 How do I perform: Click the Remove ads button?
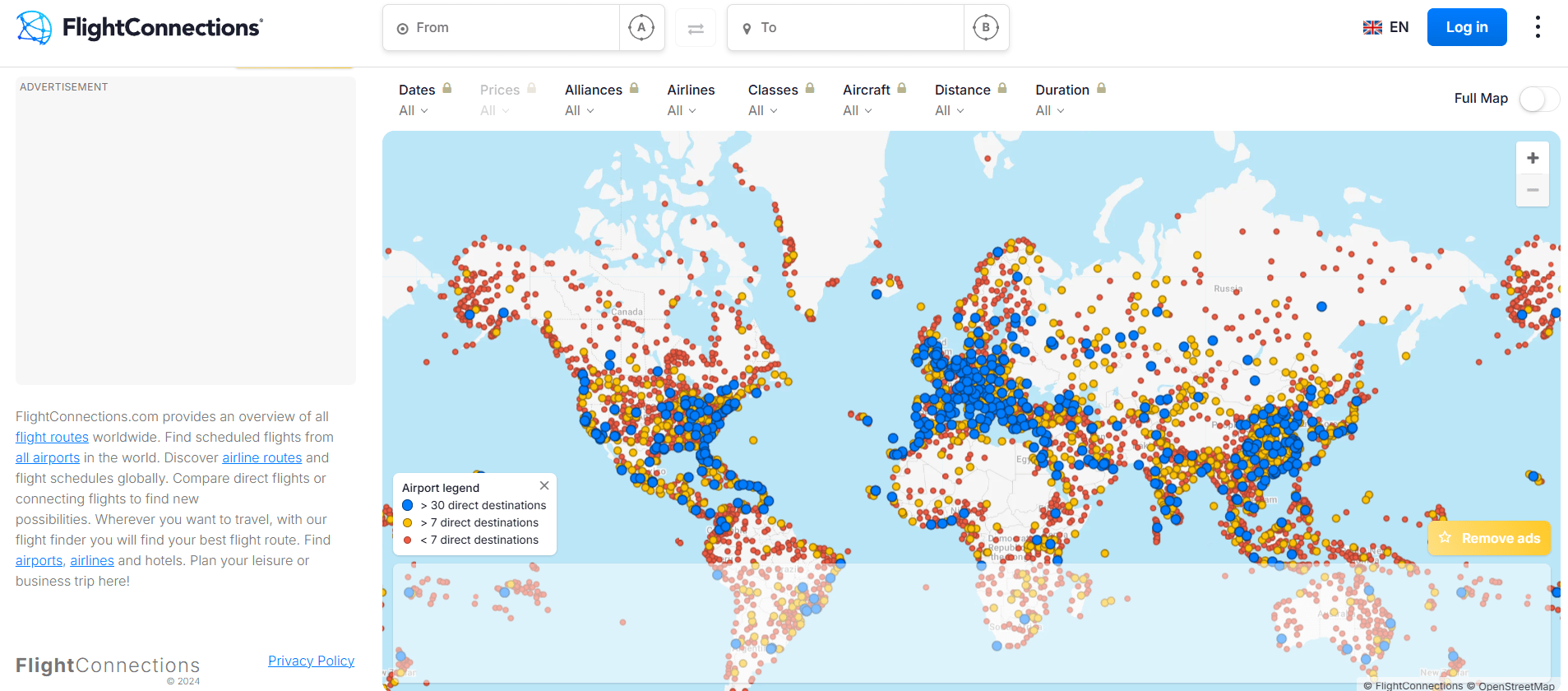click(1489, 538)
